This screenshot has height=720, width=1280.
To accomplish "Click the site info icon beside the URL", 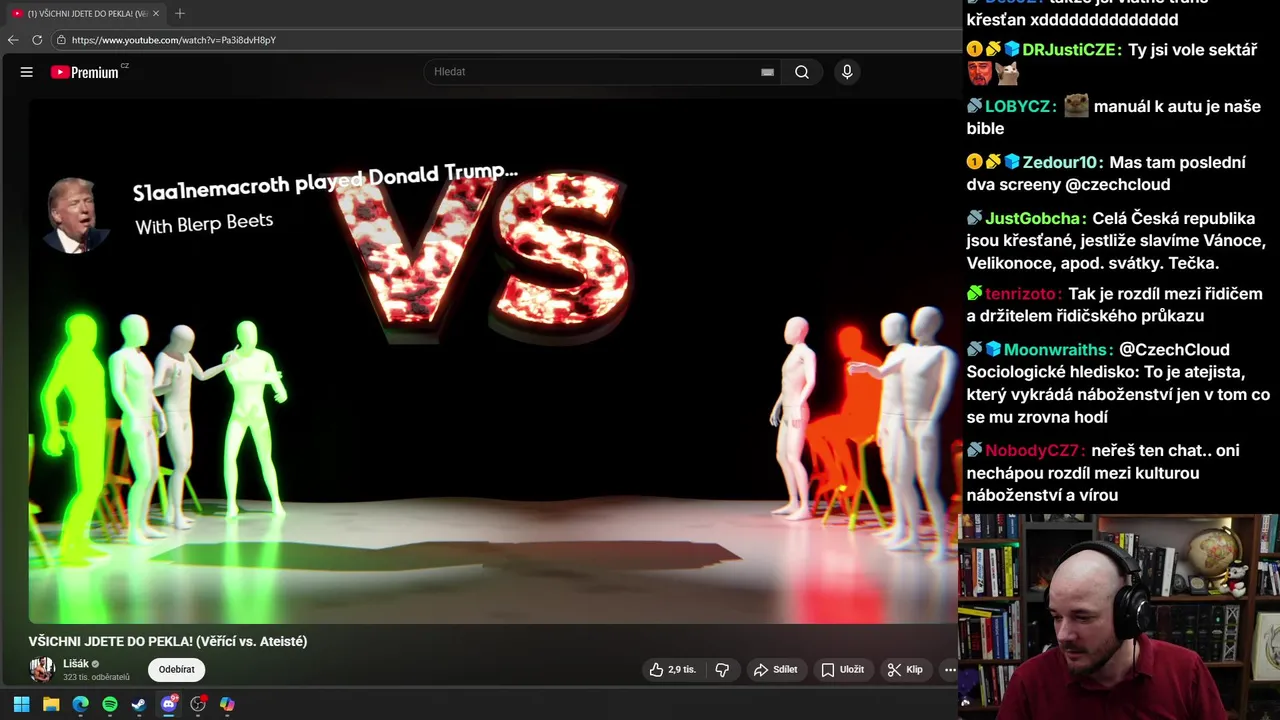I will click(x=61, y=40).
